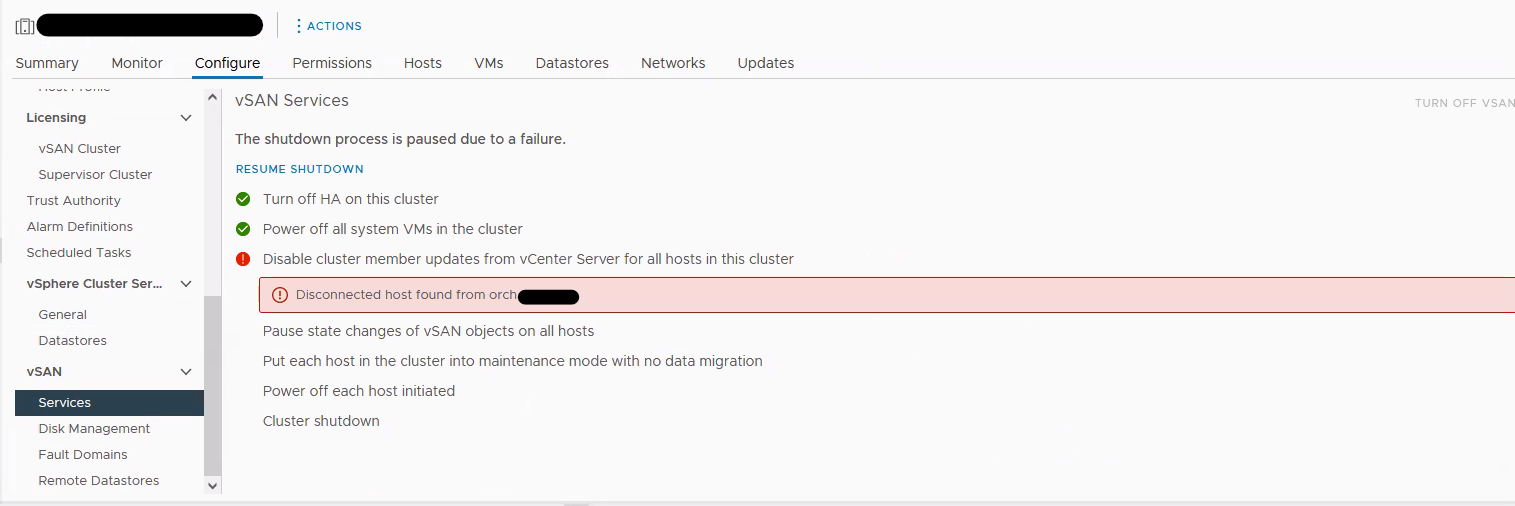Select Alarm Definitions in the sidebar
This screenshot has width=1515, height=506.
point(80,227)
